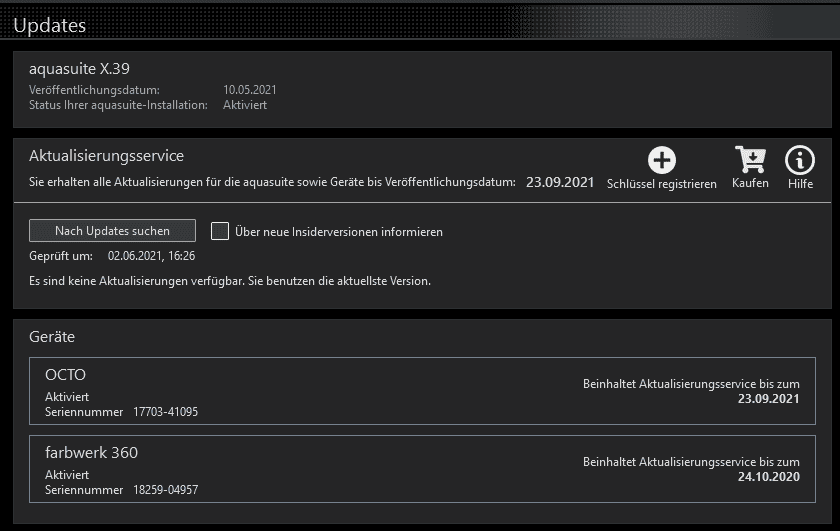Click 'Beinhaltet Aktualisierungsservice bis zum' in farbwerk card
Image resolution: width=840 pixels, height=531 pixels.
(691, 462)
